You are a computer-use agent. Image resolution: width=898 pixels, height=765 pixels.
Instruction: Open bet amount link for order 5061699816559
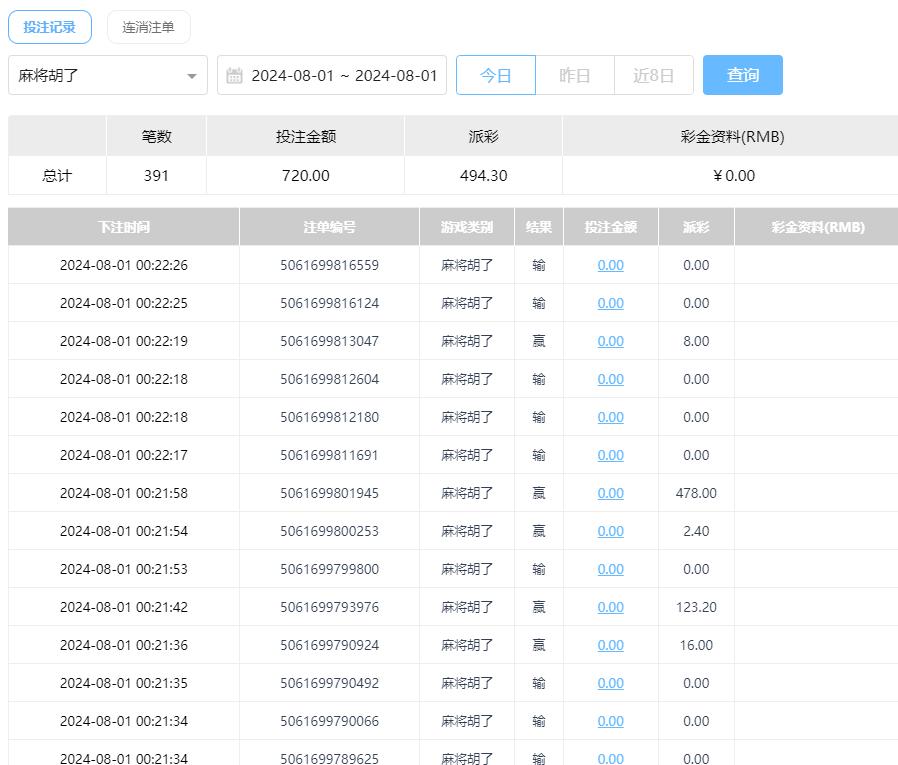tap(610, 265)
